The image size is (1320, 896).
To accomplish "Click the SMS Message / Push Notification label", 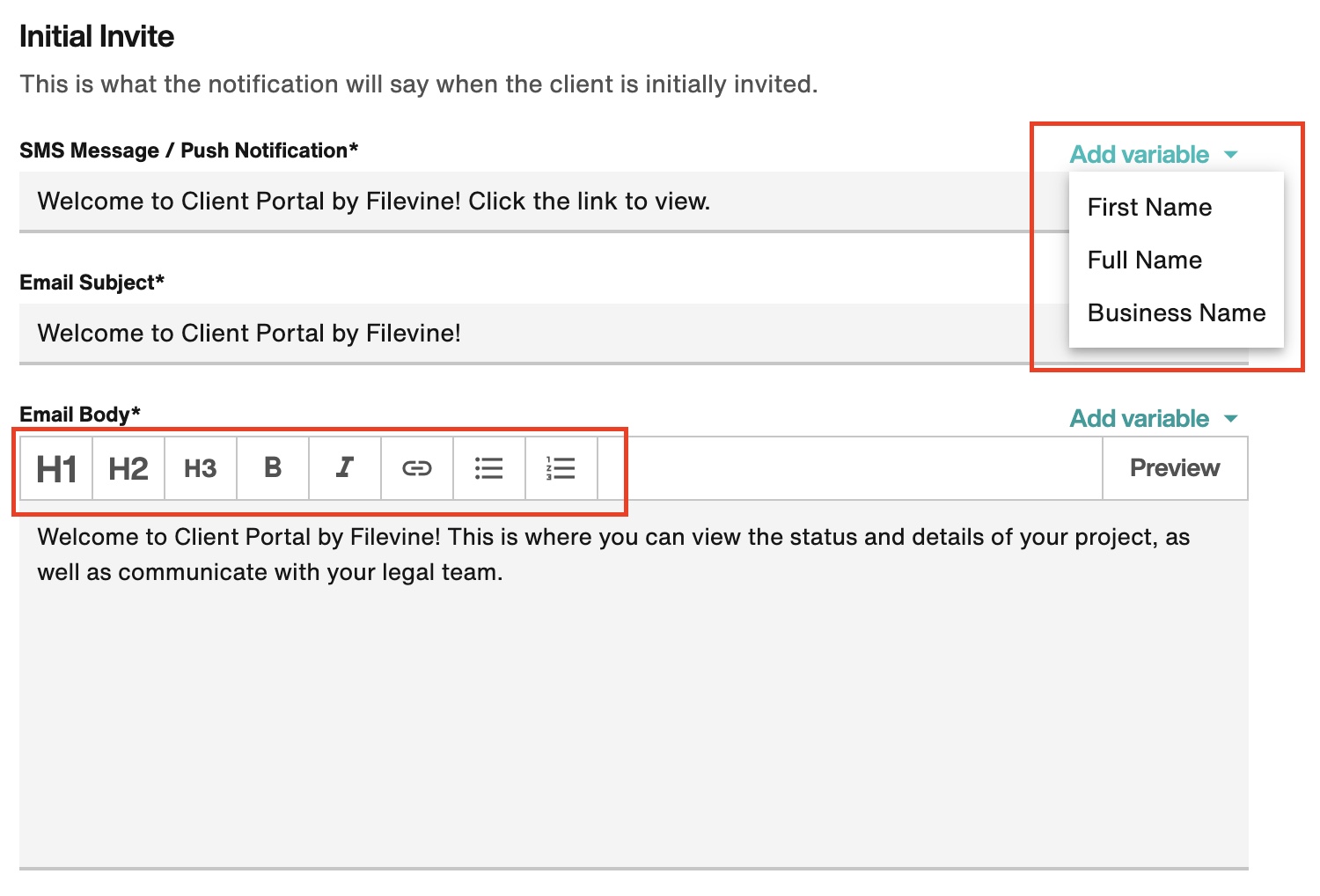I will click(x=188, y=151).
